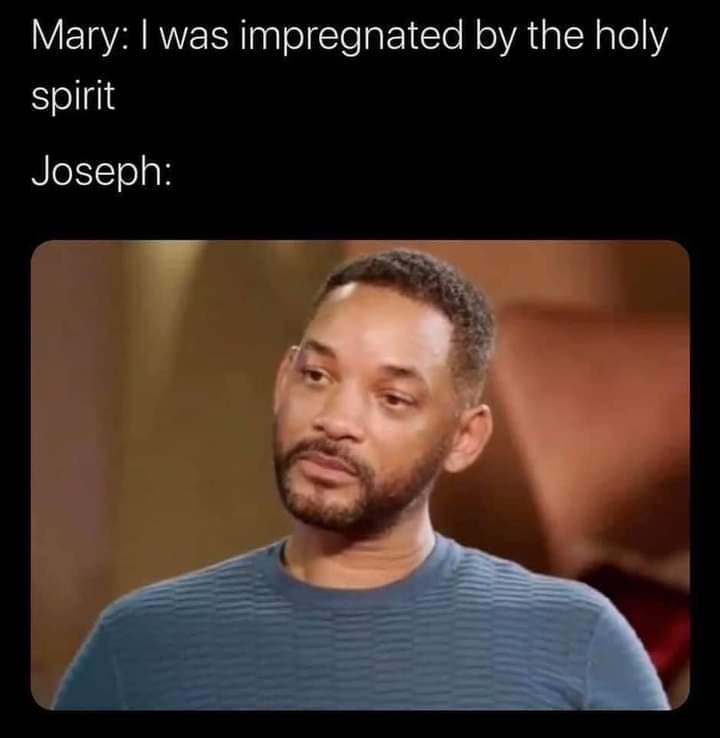The width and height of the screenshot is (720, 738).
Task: Open the embedded photo of the man
Action: click(x=360, y=475)
